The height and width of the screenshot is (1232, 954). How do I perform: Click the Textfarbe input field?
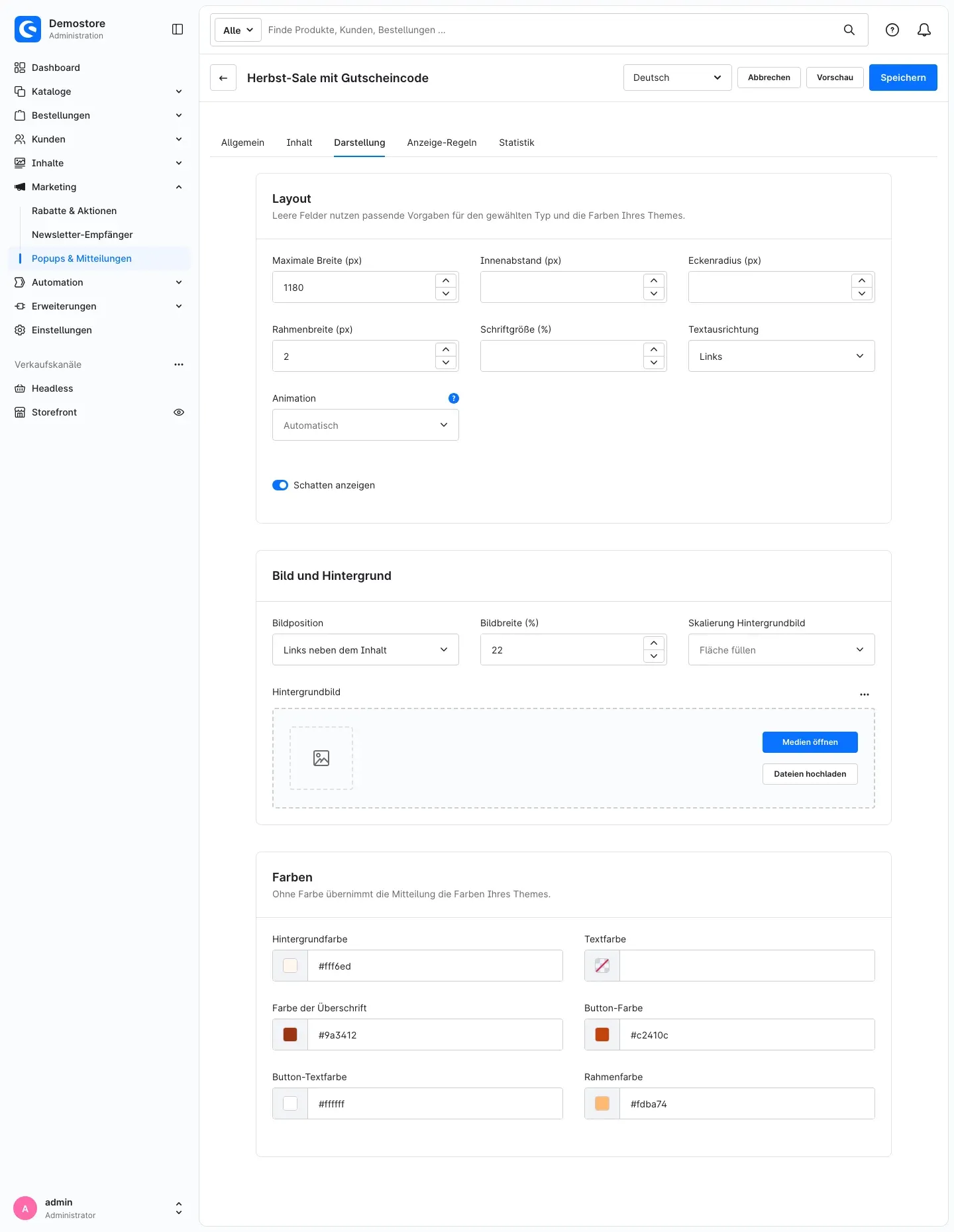pos(747,966)
